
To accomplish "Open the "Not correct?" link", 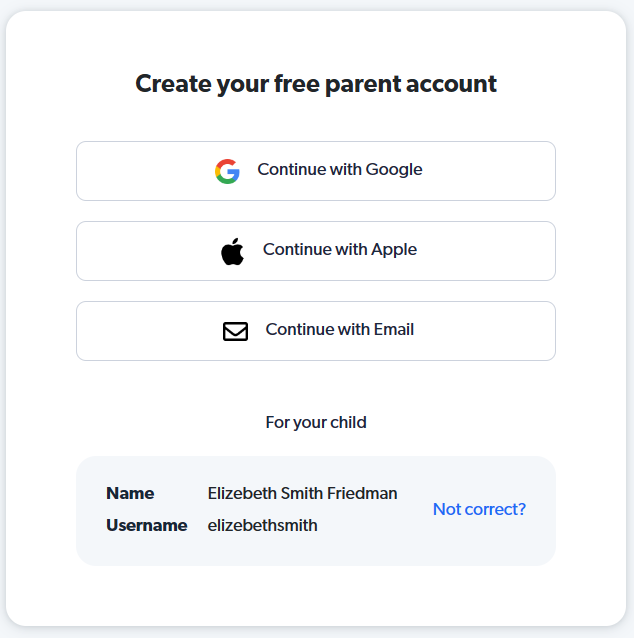I will point(479,509).
